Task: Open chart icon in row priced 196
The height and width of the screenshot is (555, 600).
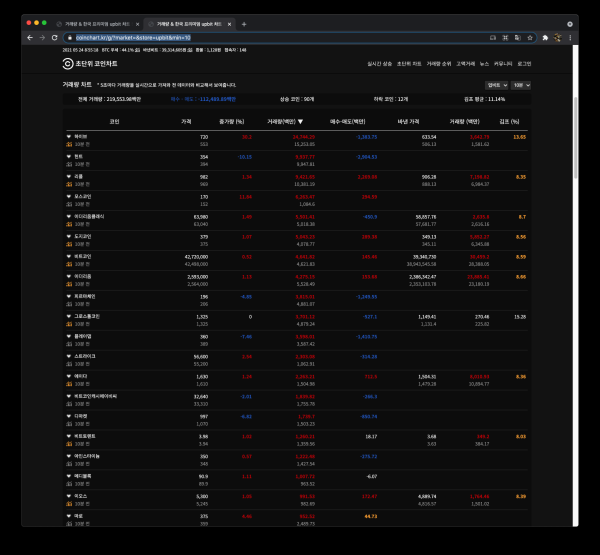Action: pyautogui.click(x=69, y=304)
